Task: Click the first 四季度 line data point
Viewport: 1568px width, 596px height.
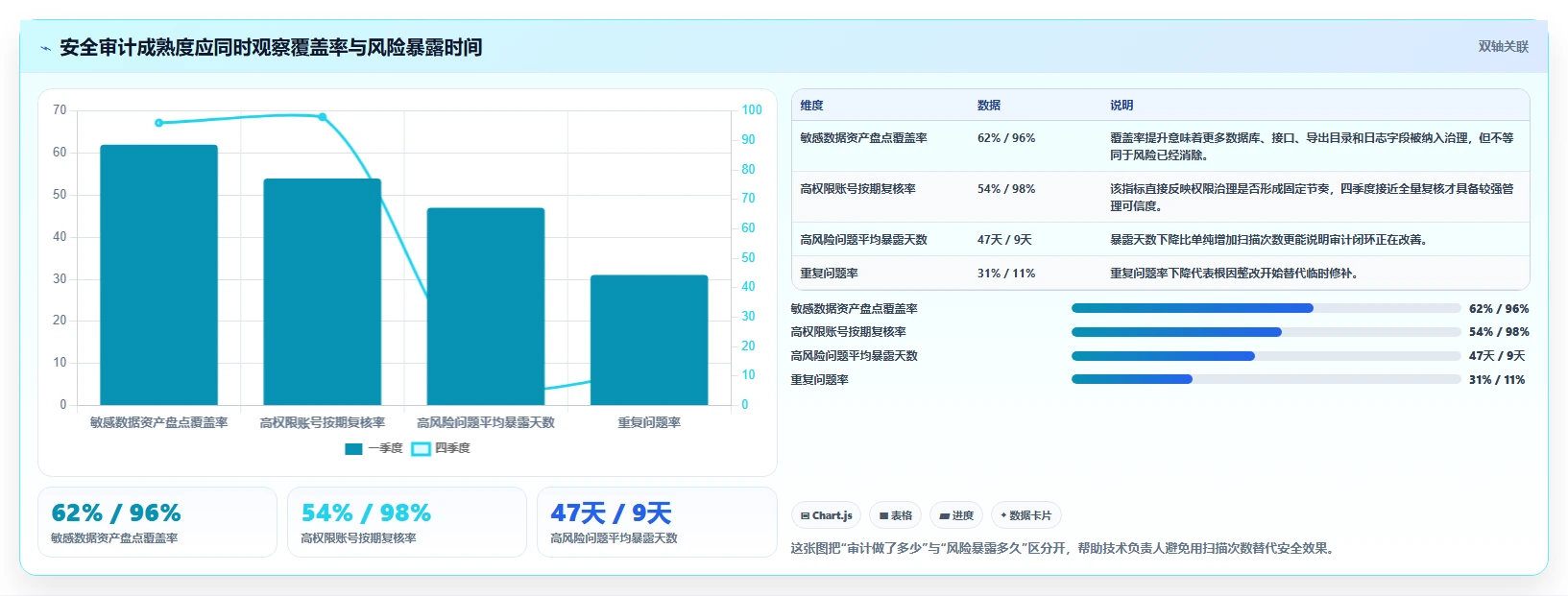Action: pyautogui.click(x=159, y=123)
